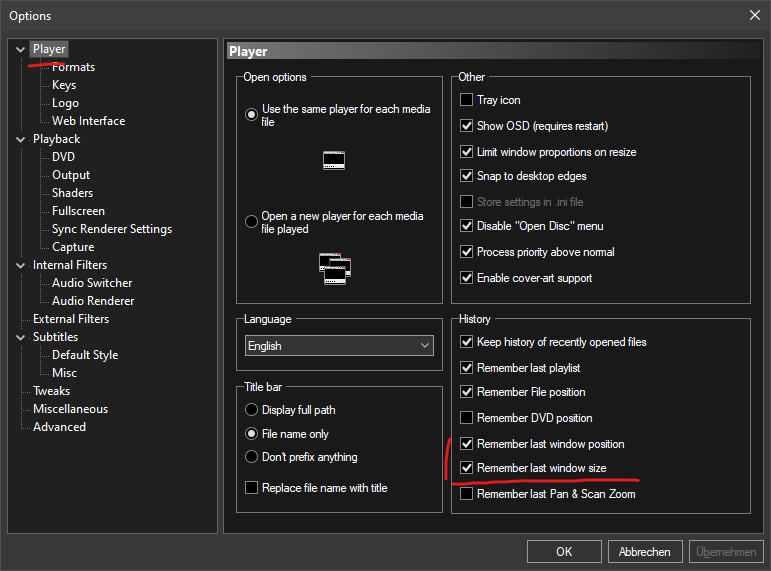
Task: Select File name only radio button
Action: (251, 433)
